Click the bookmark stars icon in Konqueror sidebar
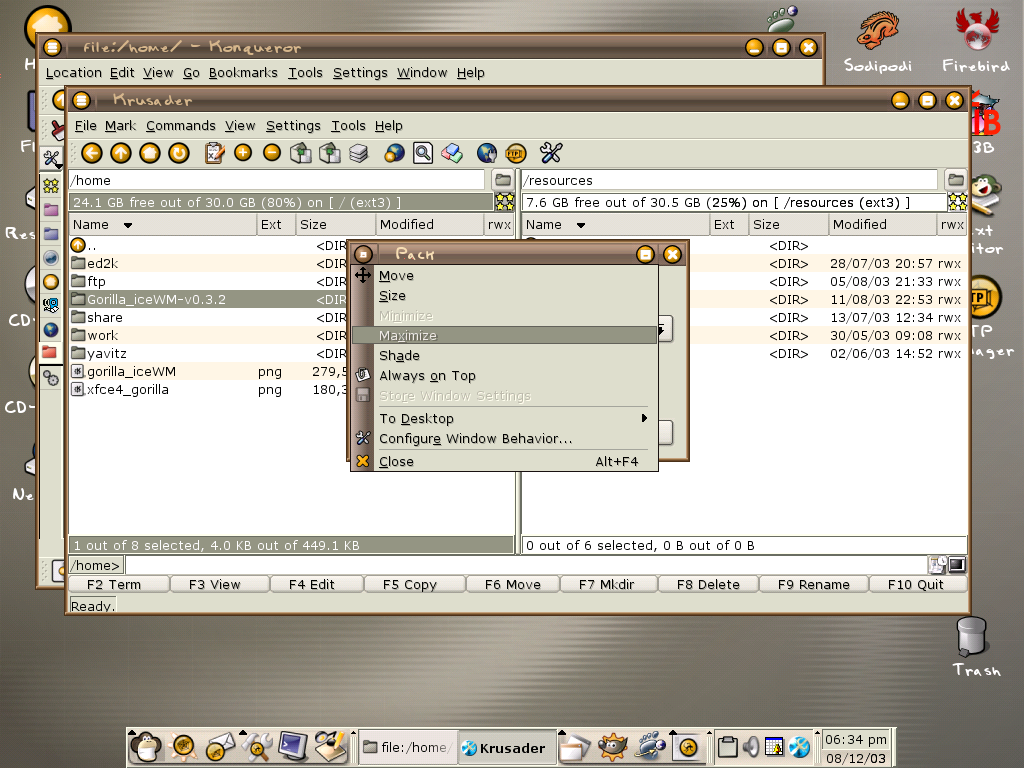1024x768 pixels. click(x=51, y=185)
